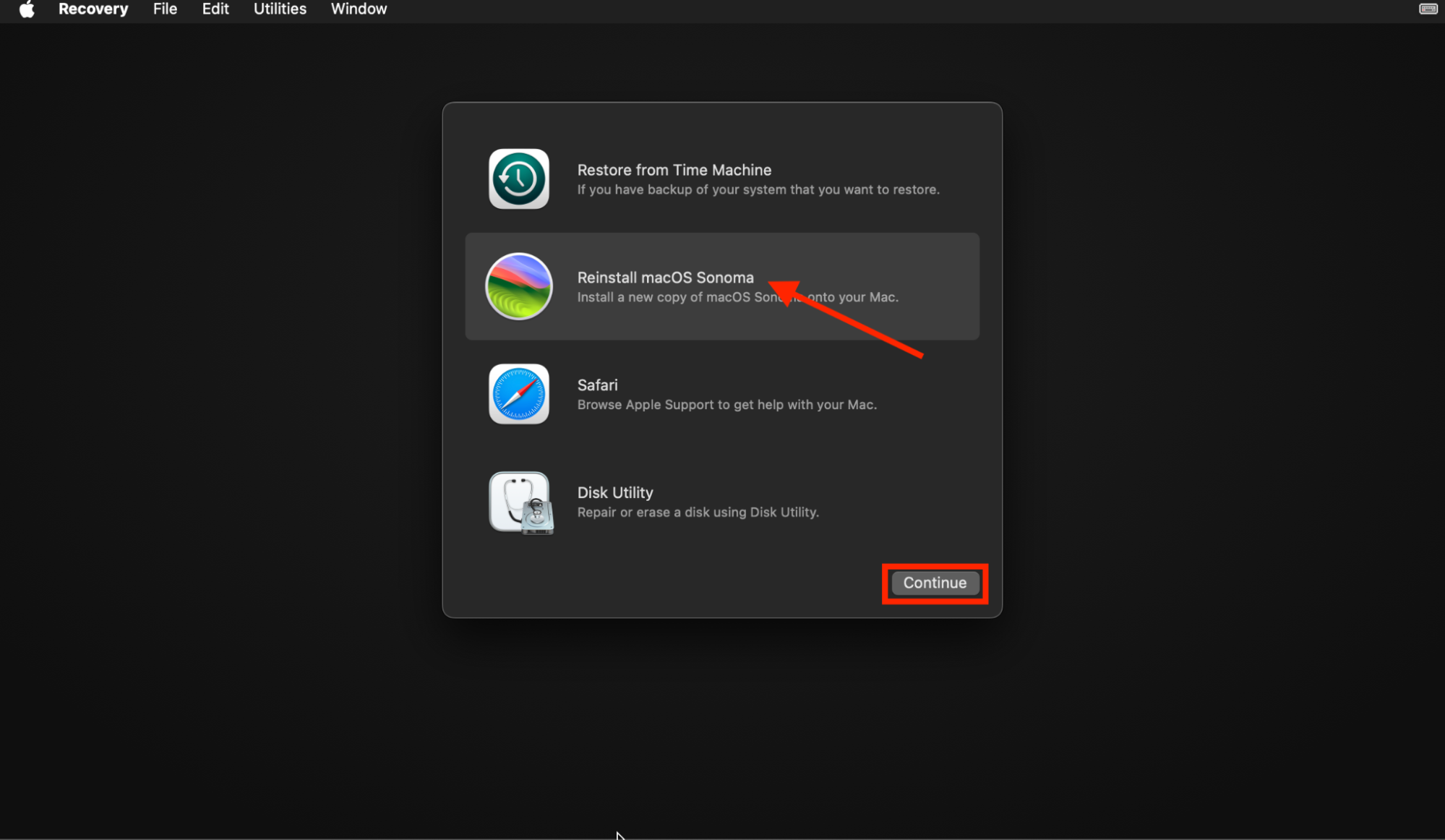Select the Safari option row
This screenshot has width=1445, height=840.
tap(721, 394)
